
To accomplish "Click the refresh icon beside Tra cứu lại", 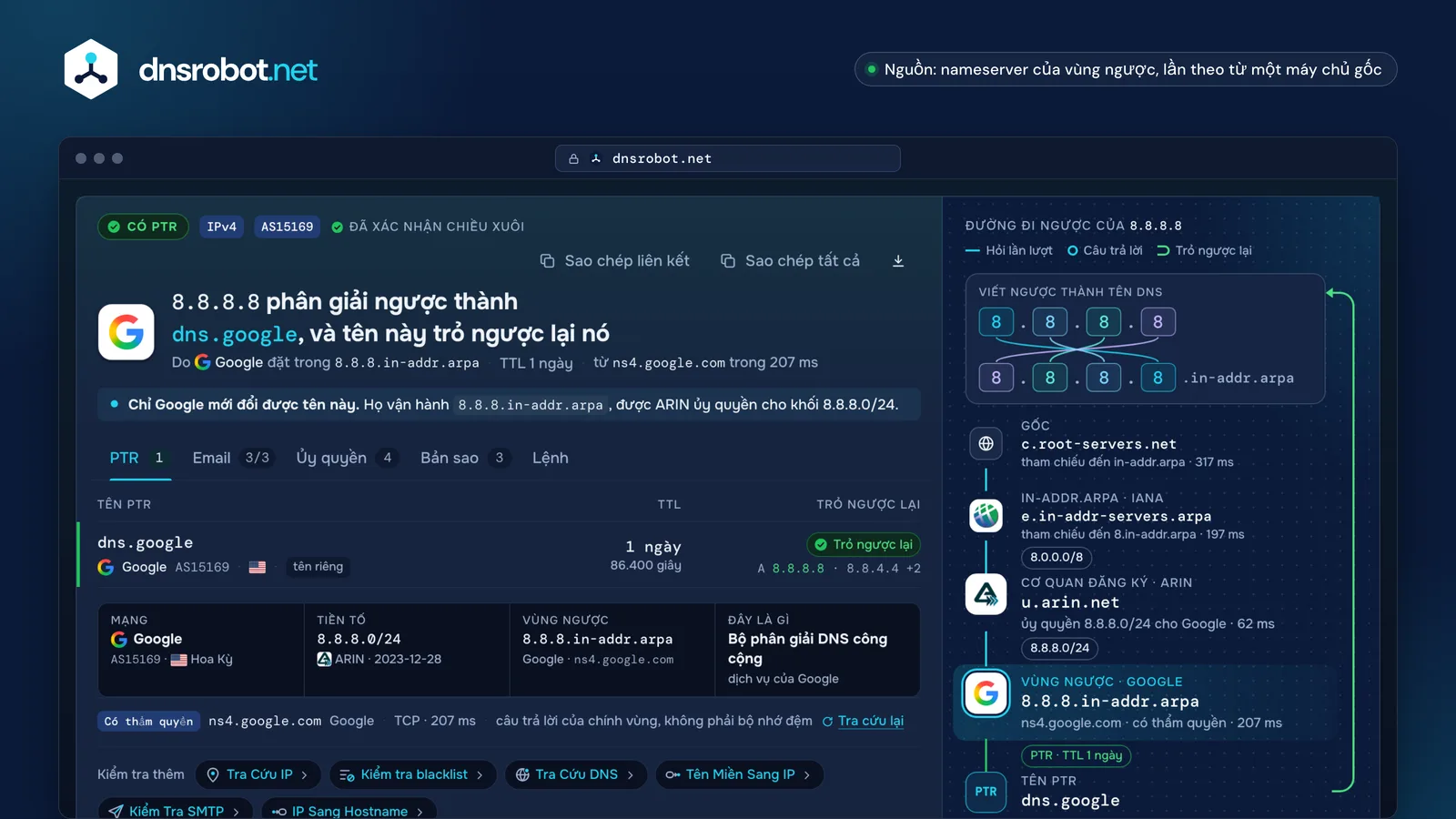I will (827, 722).
